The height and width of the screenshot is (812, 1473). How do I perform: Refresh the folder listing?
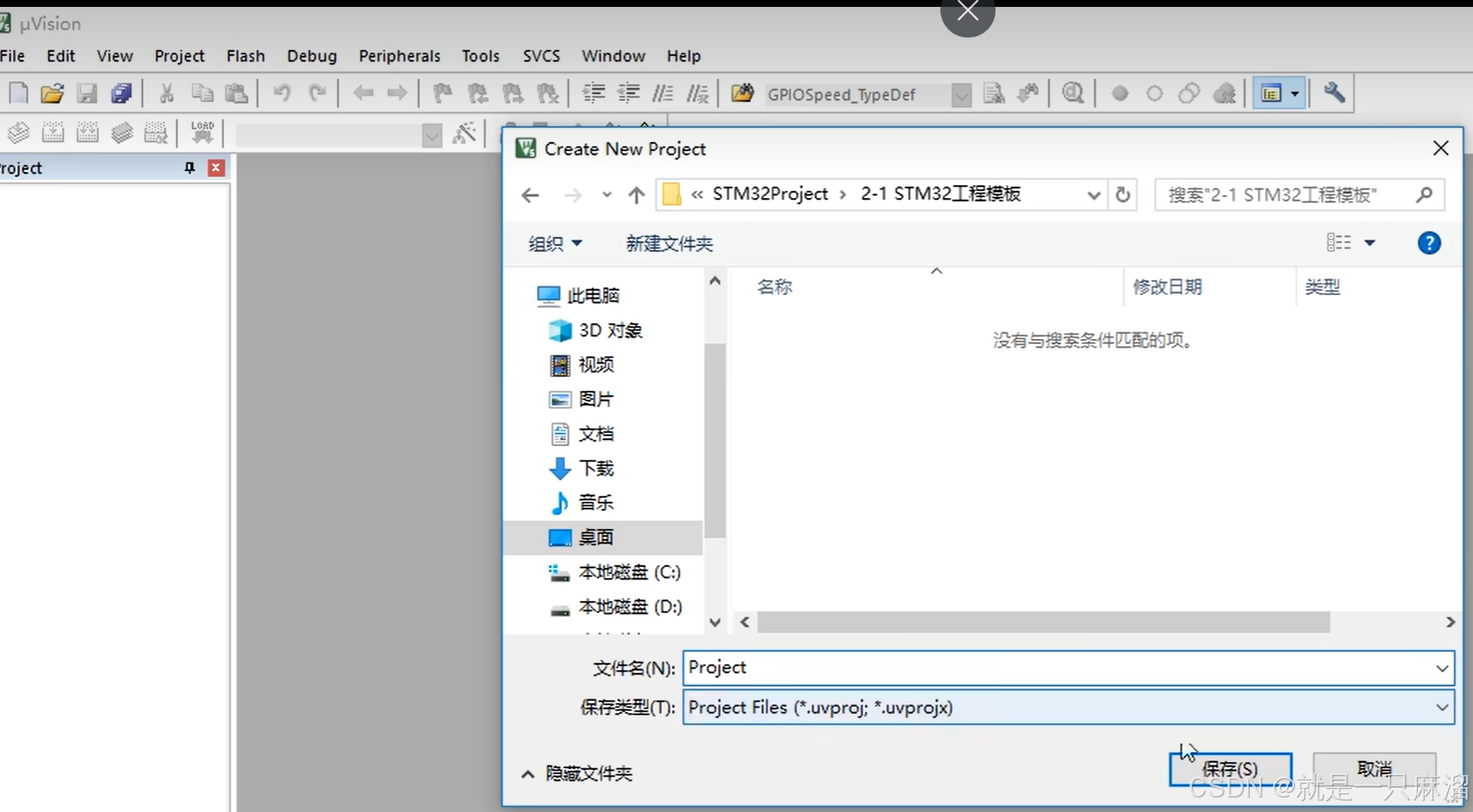coord(1123,195)
